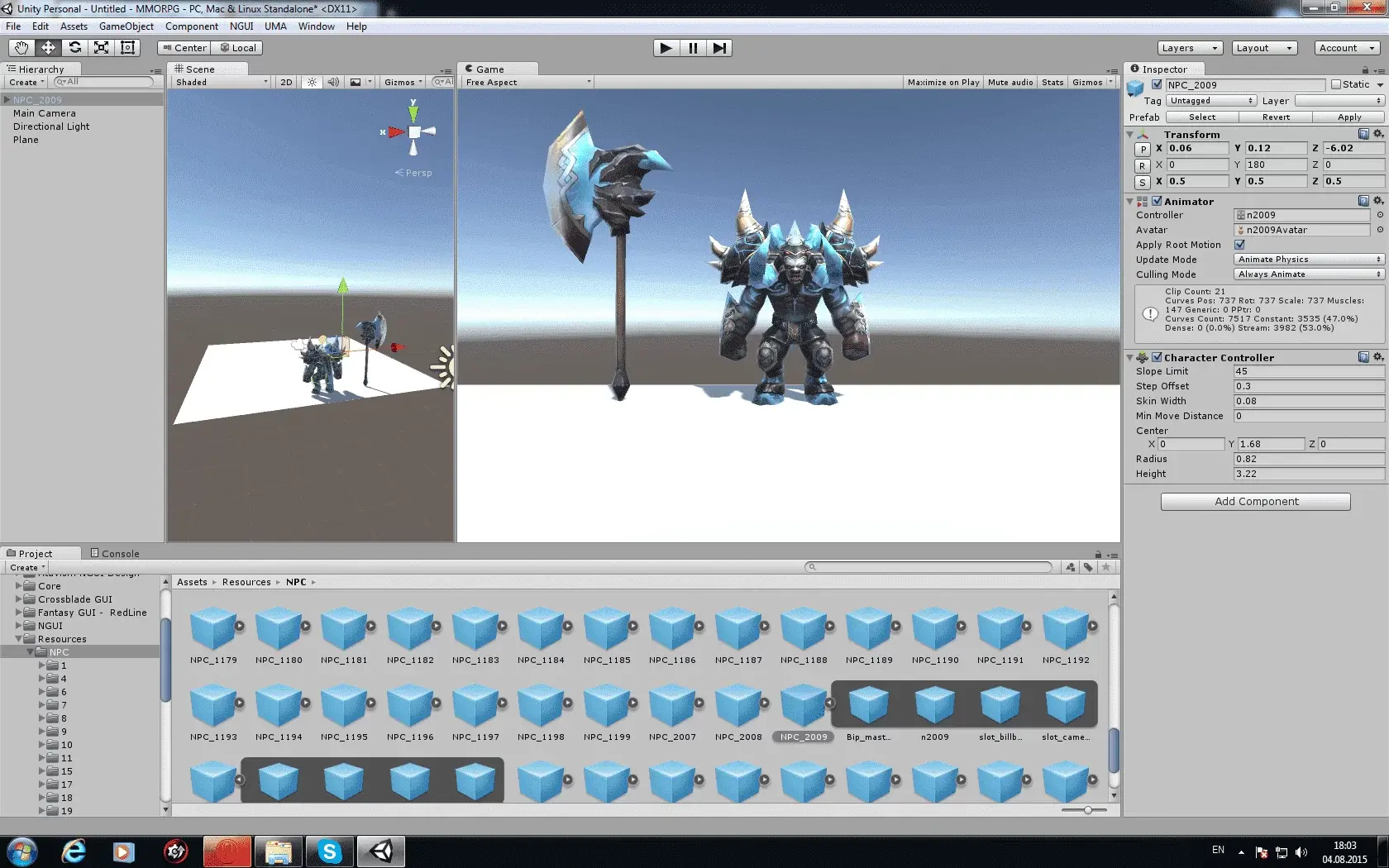Collapse the Transform component foldout
Screen dimensions: 1389x868
click(1130, 134)
